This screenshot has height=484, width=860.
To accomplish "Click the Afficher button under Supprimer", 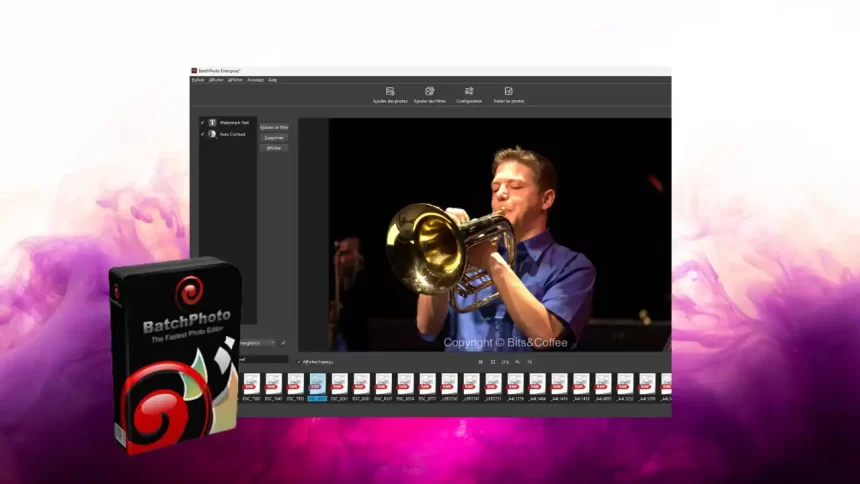I will (274, 148).
